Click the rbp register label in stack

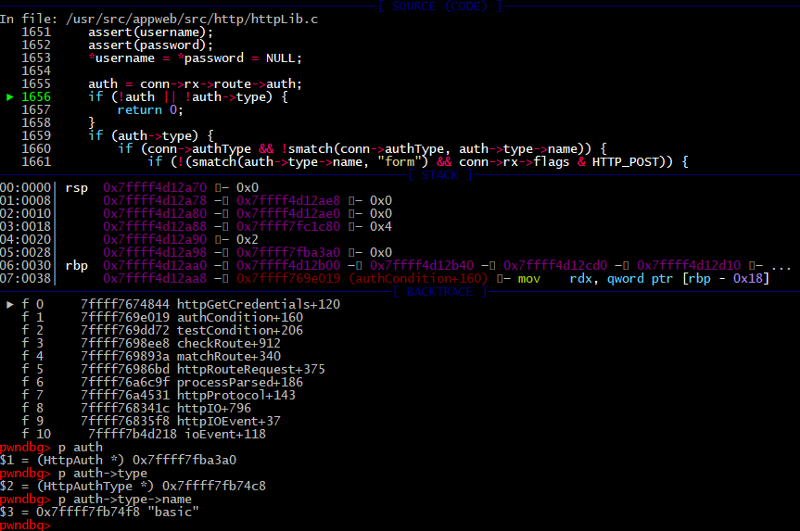coord(77,266)
